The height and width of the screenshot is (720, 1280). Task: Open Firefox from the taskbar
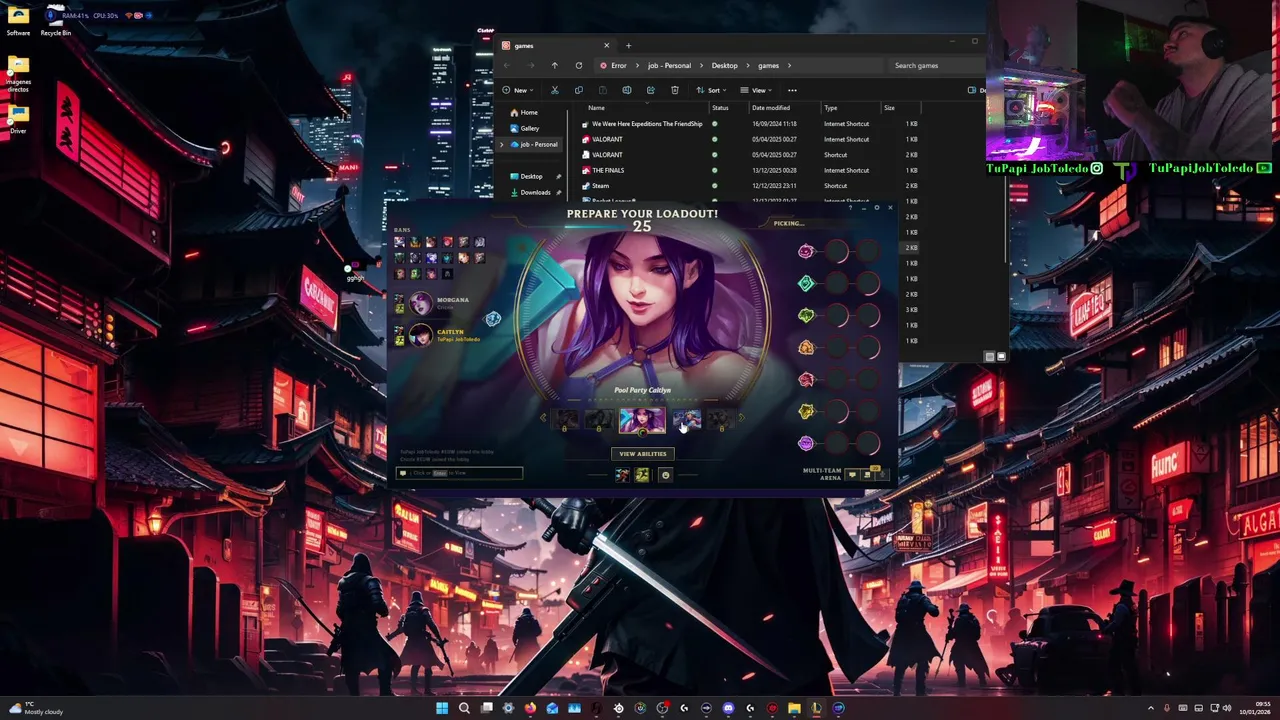coord(530,708)
